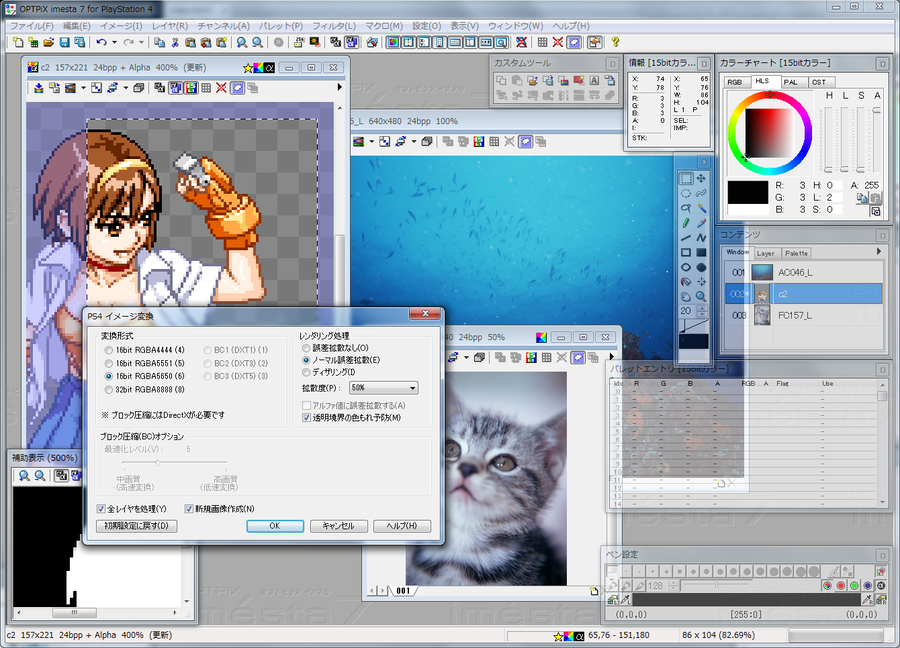
Task: Select the eyedropper tool
Action: [701, 223]
